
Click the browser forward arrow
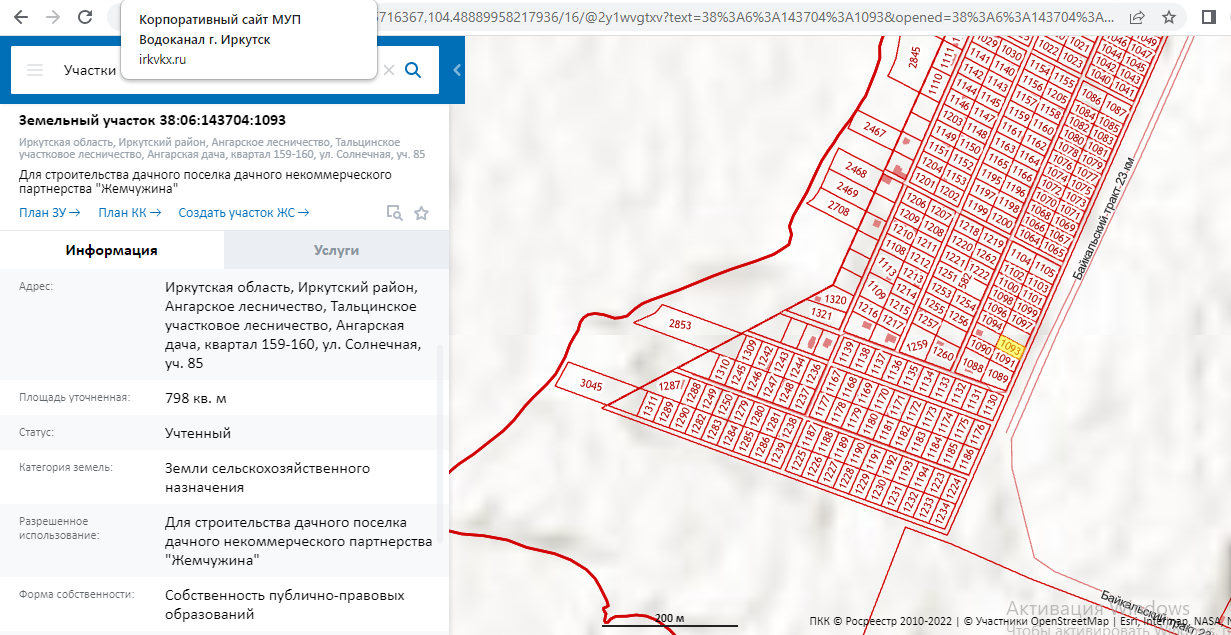point(53,17)
